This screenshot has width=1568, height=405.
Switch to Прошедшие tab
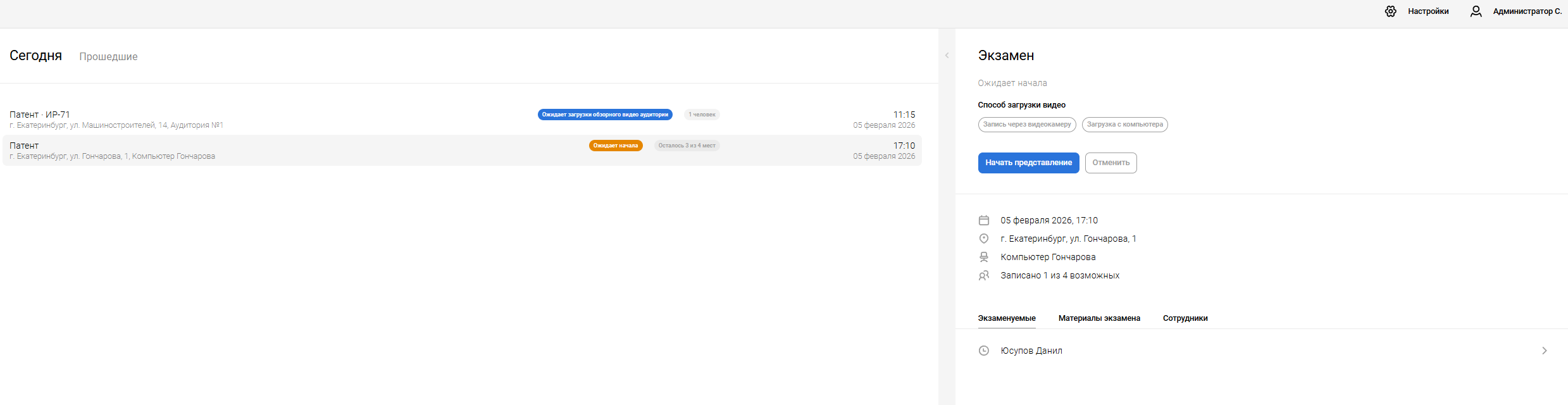pos(108,56)
